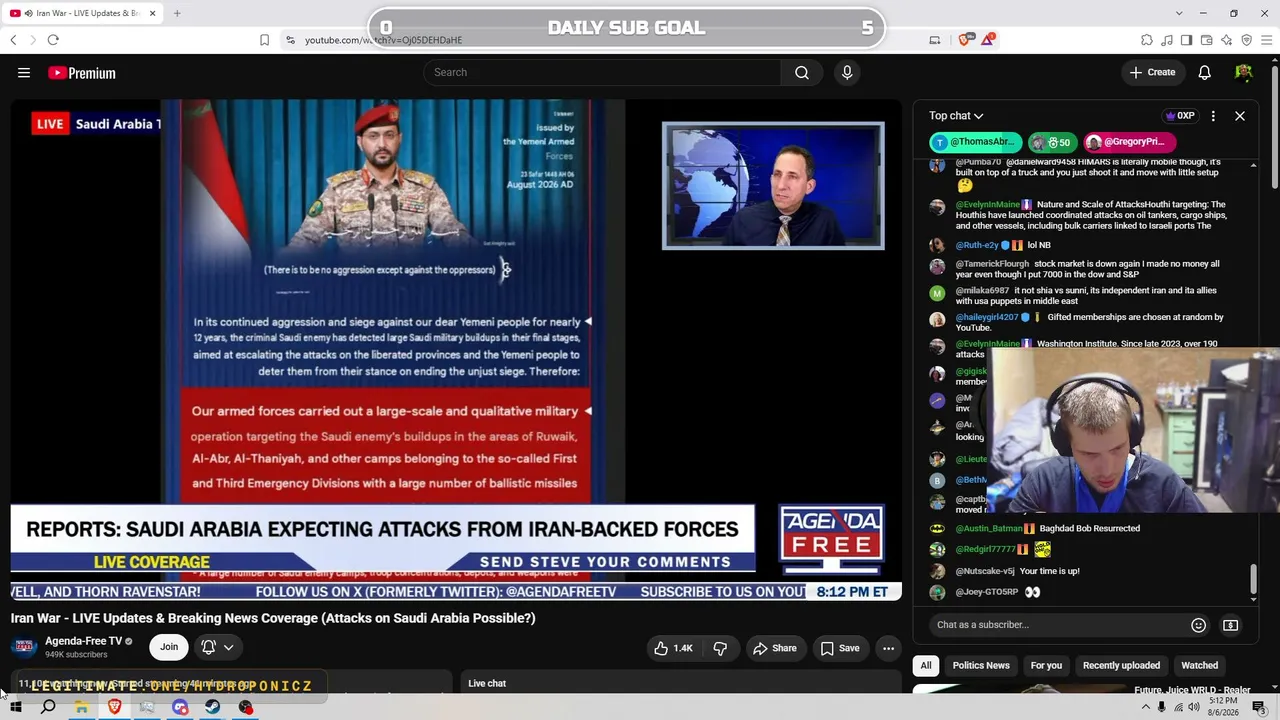Screen dimensions: 1280x720
Task: Go to YouTube Premium home logo
Action: (82, 73)
